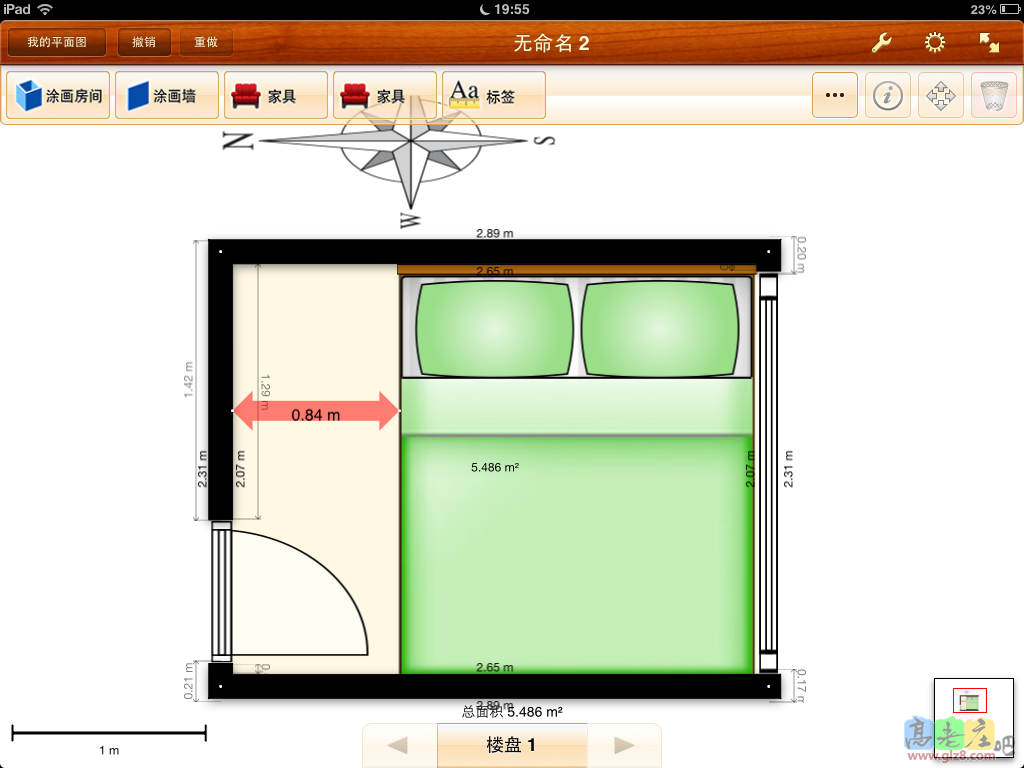The width and height of the screenshot is (1024, 768).
Task: Show object info with the i icon
Action: coord(888,96)
